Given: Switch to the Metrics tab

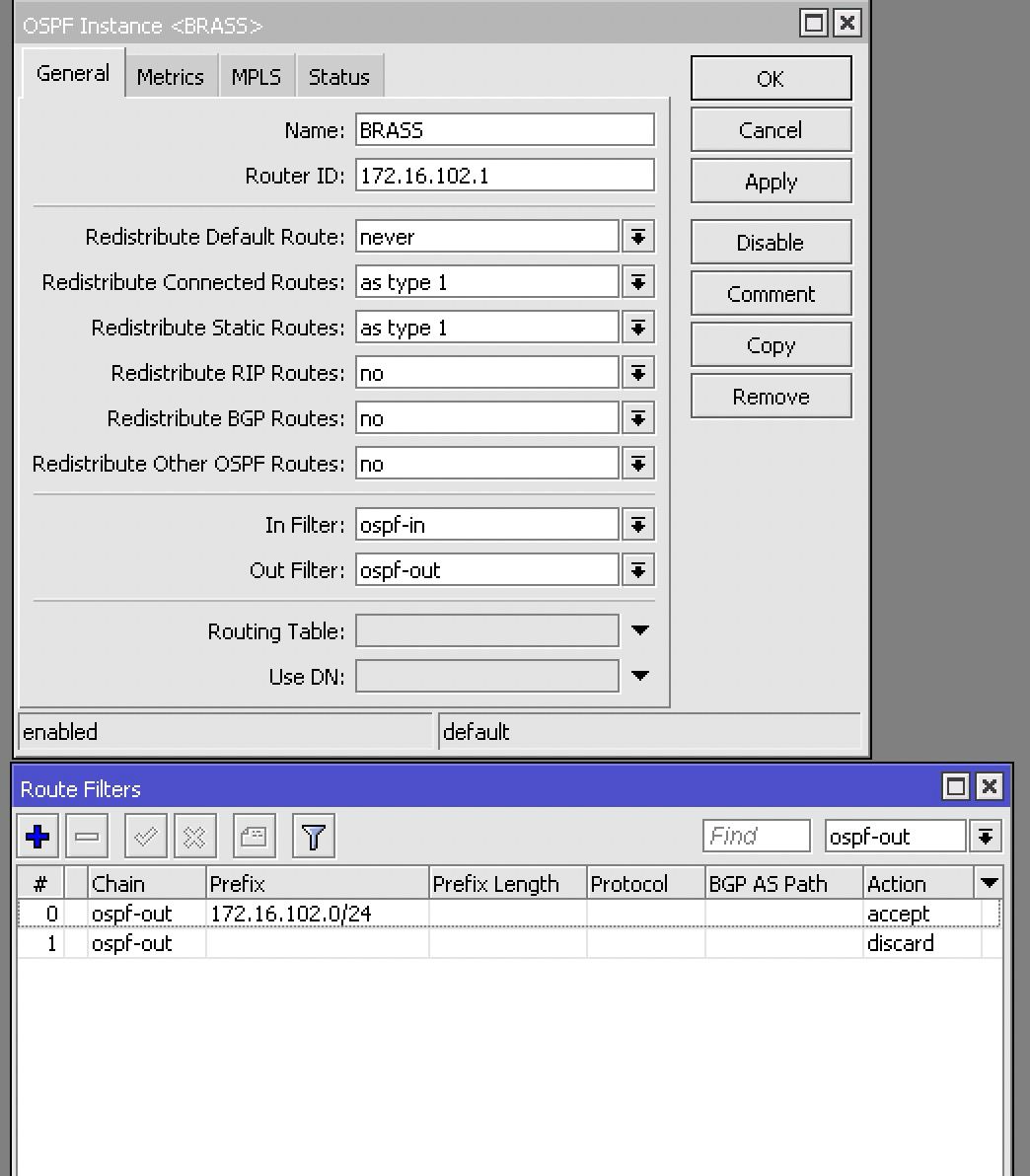Looking at the screenshot, I should click(x=171, y=77).
